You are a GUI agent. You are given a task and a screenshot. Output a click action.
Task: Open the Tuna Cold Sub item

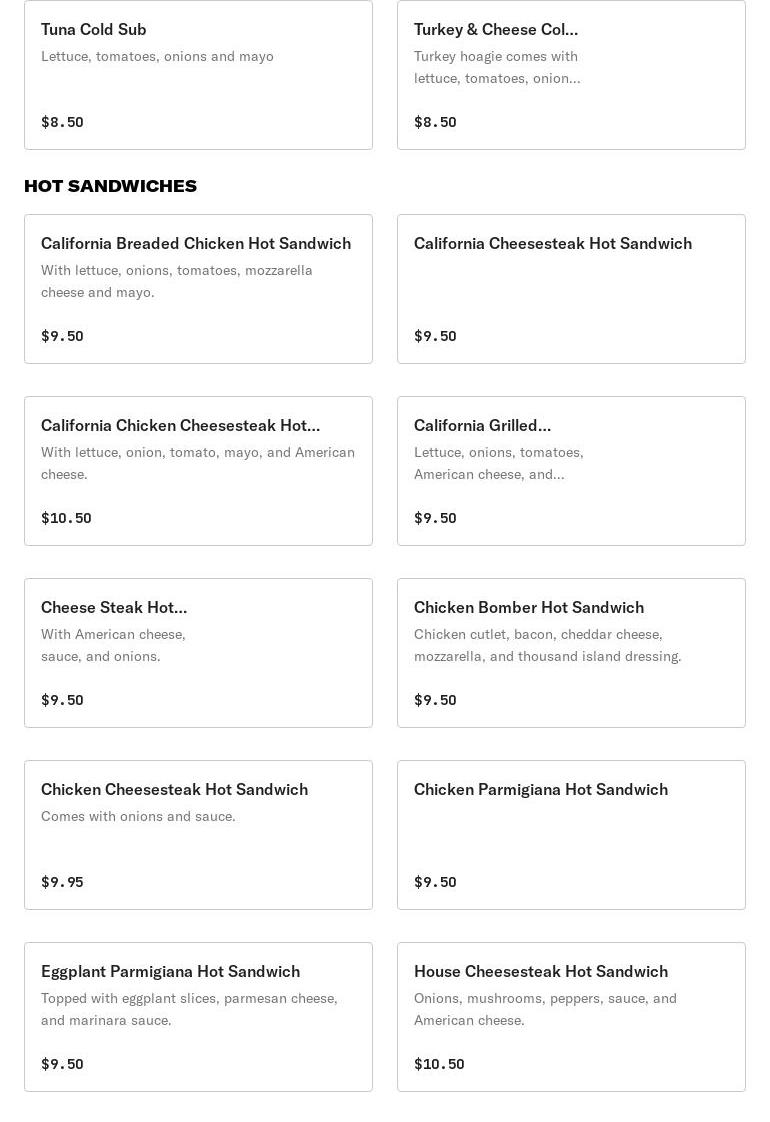(94, 30)
